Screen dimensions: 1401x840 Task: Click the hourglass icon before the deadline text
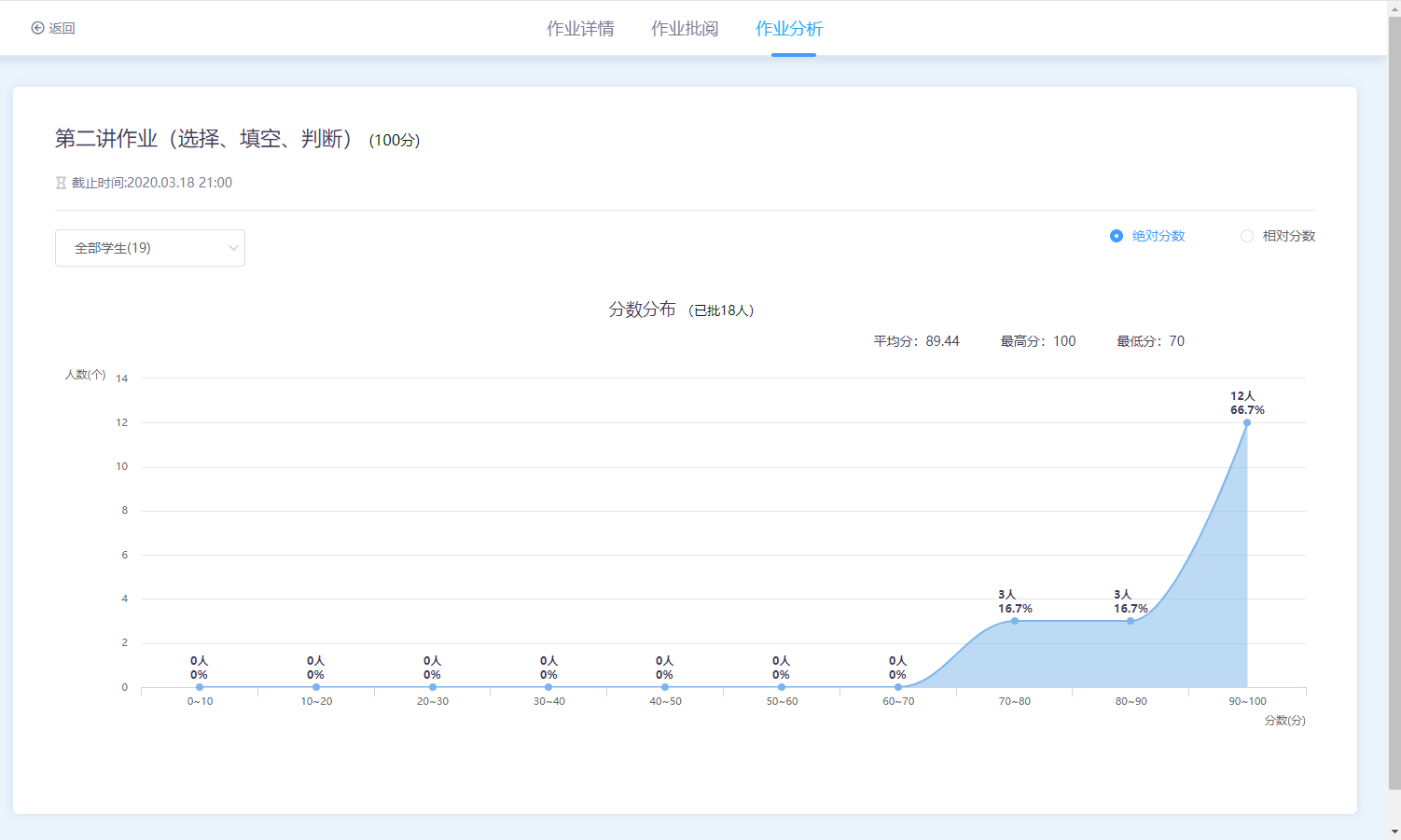point(61,183)
